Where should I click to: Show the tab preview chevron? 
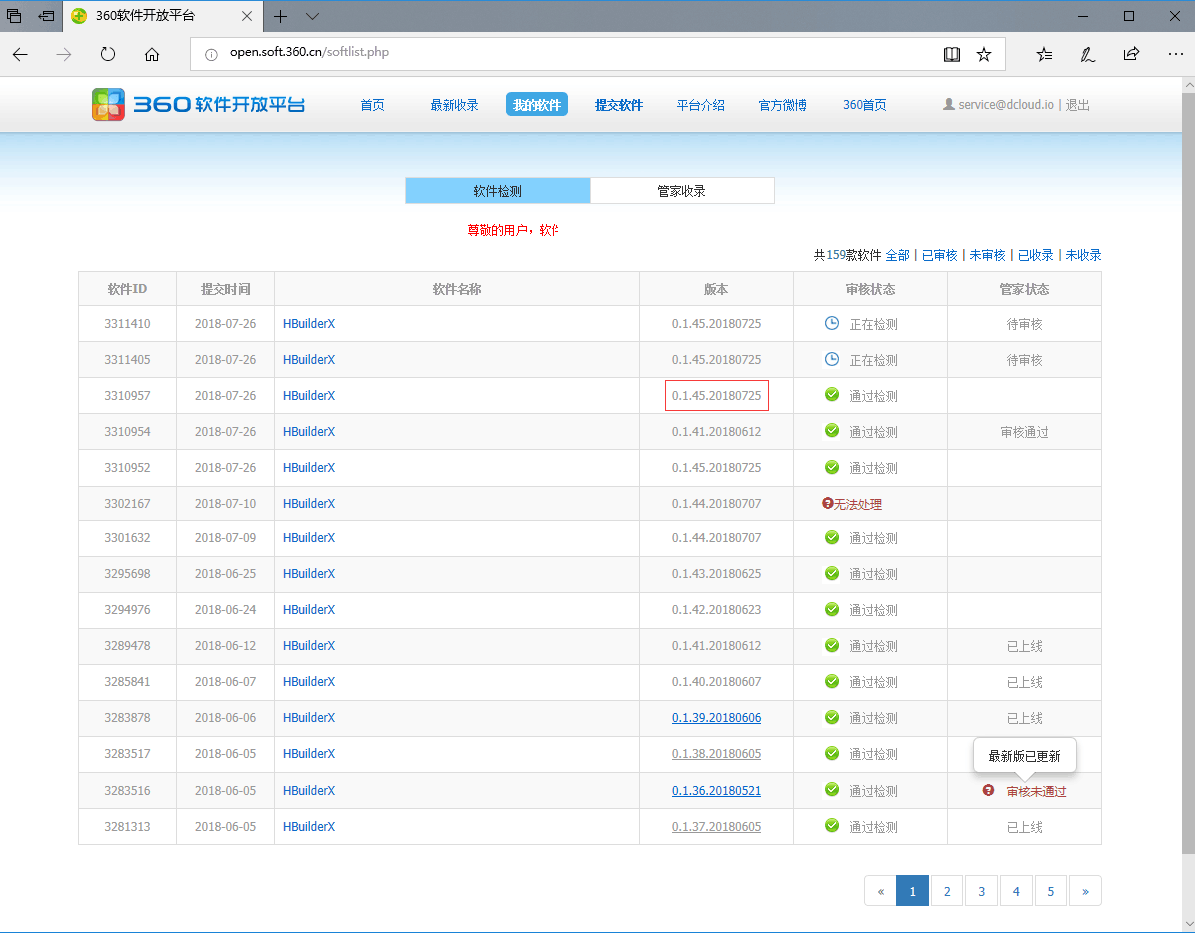pos(312,16)
